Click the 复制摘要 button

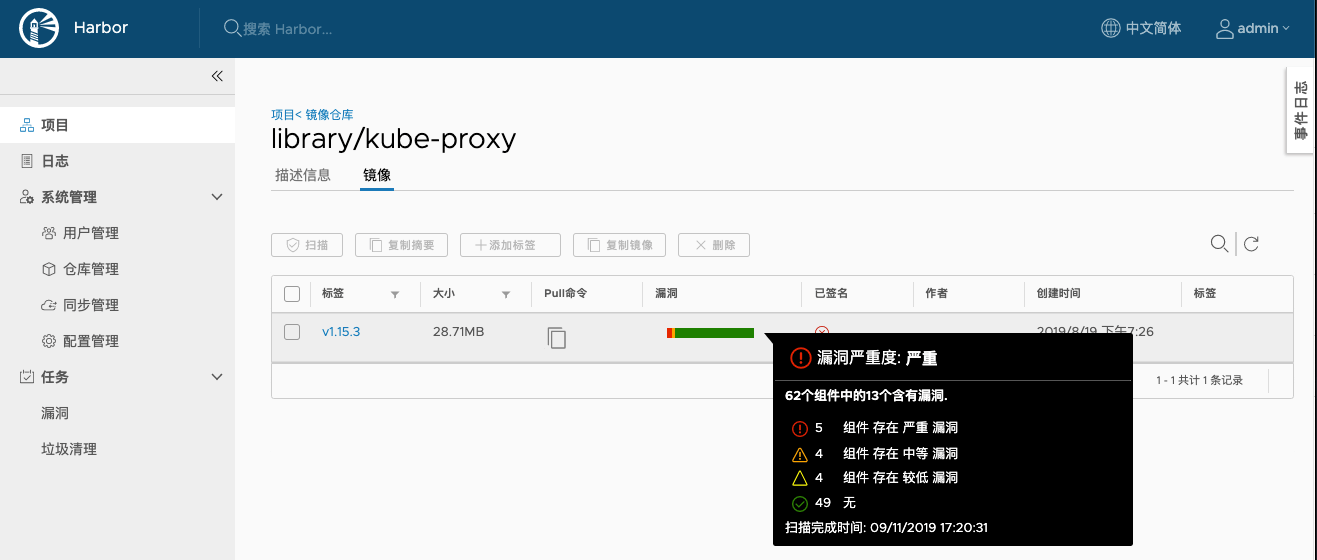401,245
